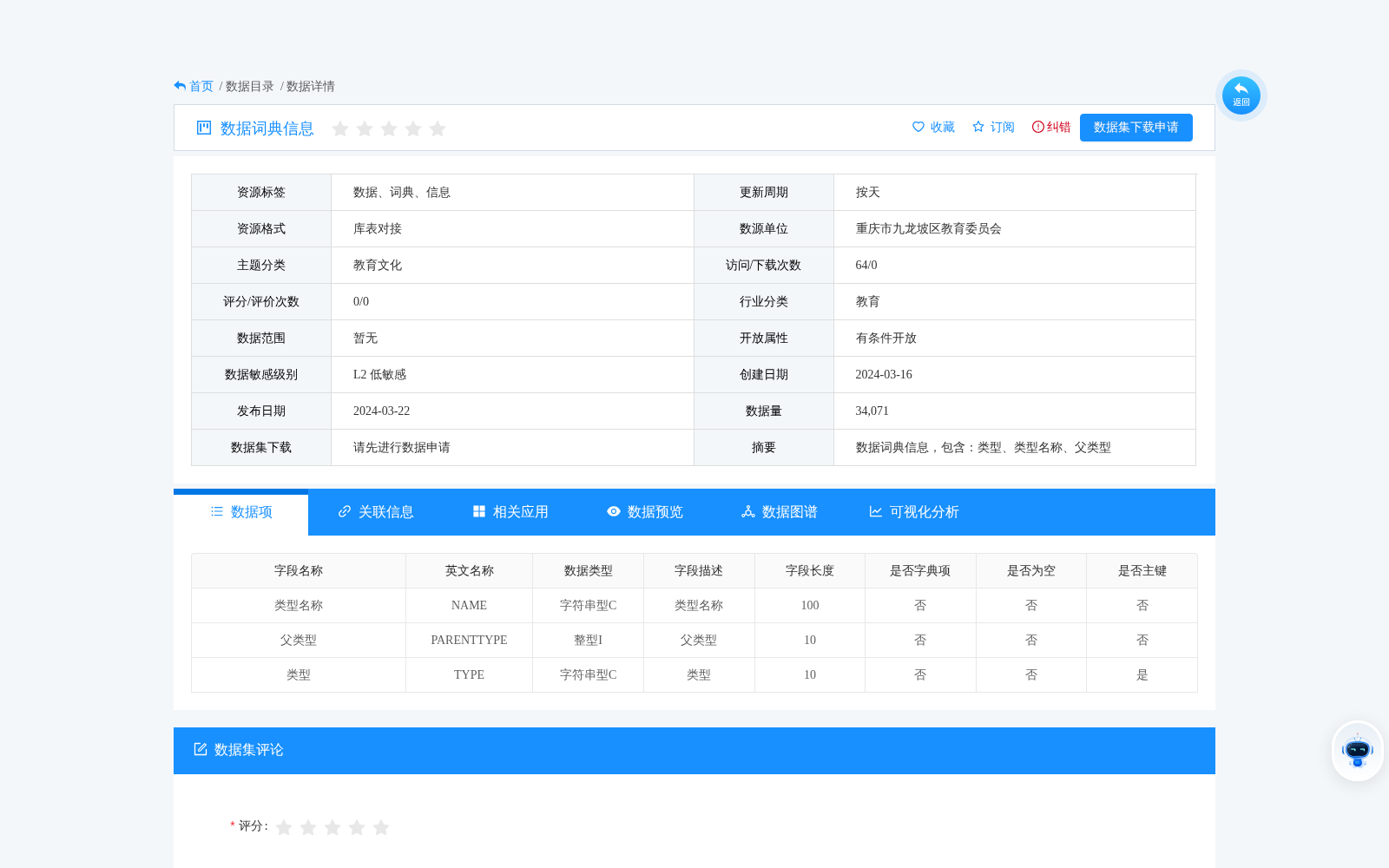Click the 纠错 error report icon
The image size is (1389, 868).
pos(1037,127)
